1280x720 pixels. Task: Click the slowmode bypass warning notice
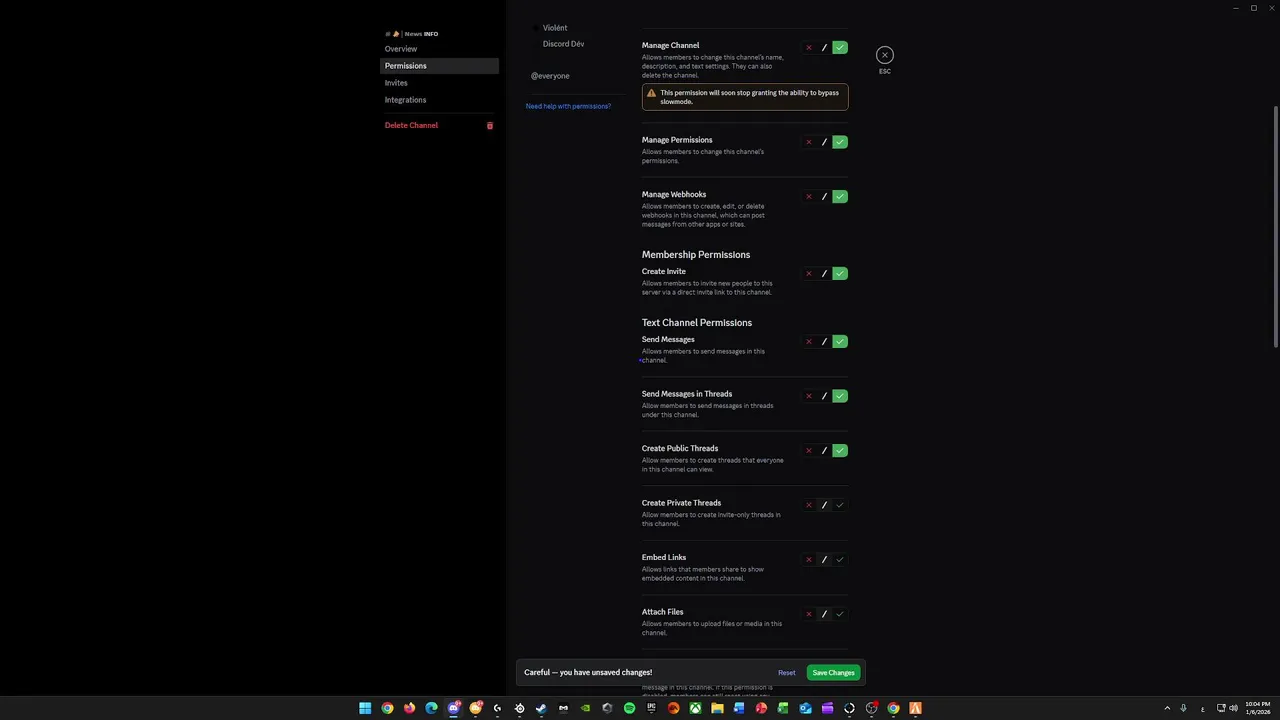pyautogui.click(x=745, y=97)
